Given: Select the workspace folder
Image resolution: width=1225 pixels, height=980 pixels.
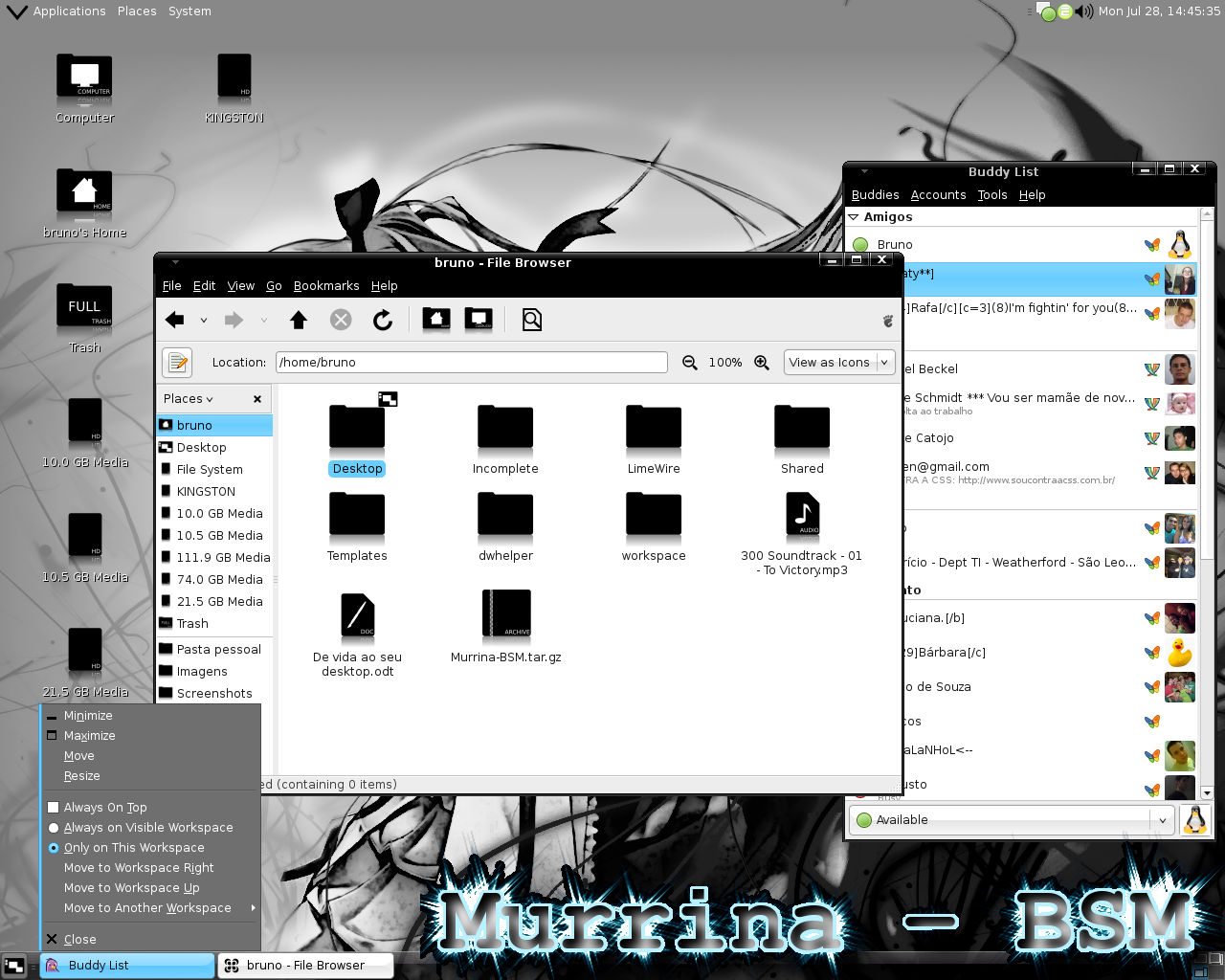Looking at the screenshot, I should (x=654, y=526).
